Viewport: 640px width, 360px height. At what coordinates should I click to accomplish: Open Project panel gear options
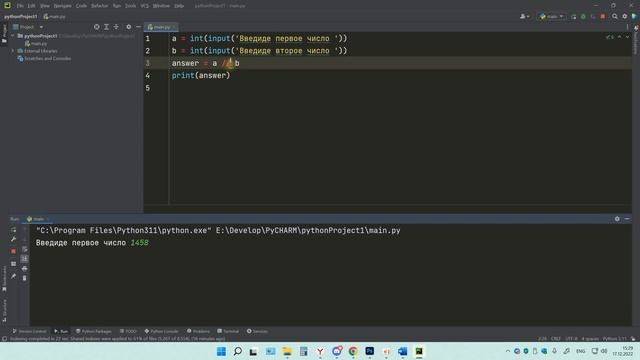coord(129,27)
